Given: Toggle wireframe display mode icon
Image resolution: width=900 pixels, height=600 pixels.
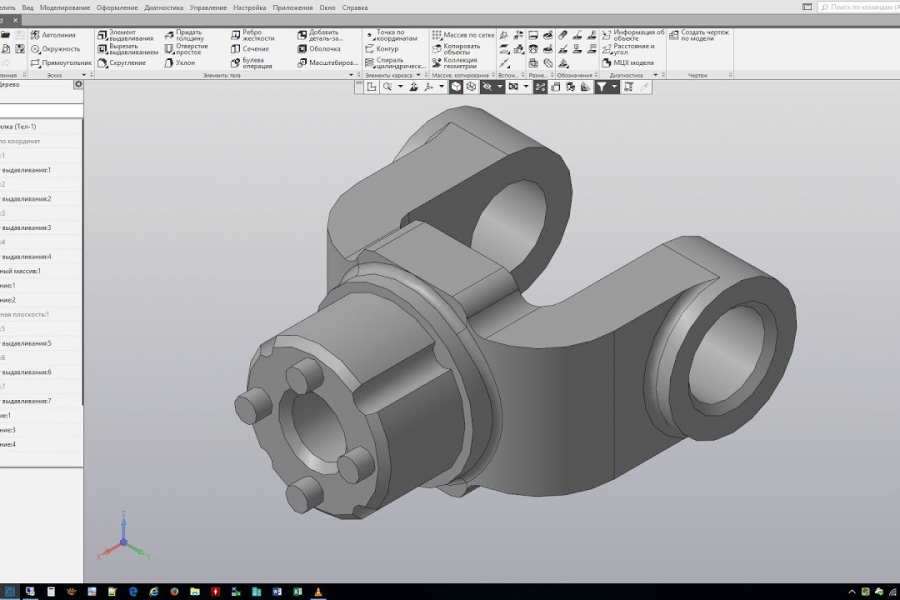Looking at the screenshot, I should (471, 87).
